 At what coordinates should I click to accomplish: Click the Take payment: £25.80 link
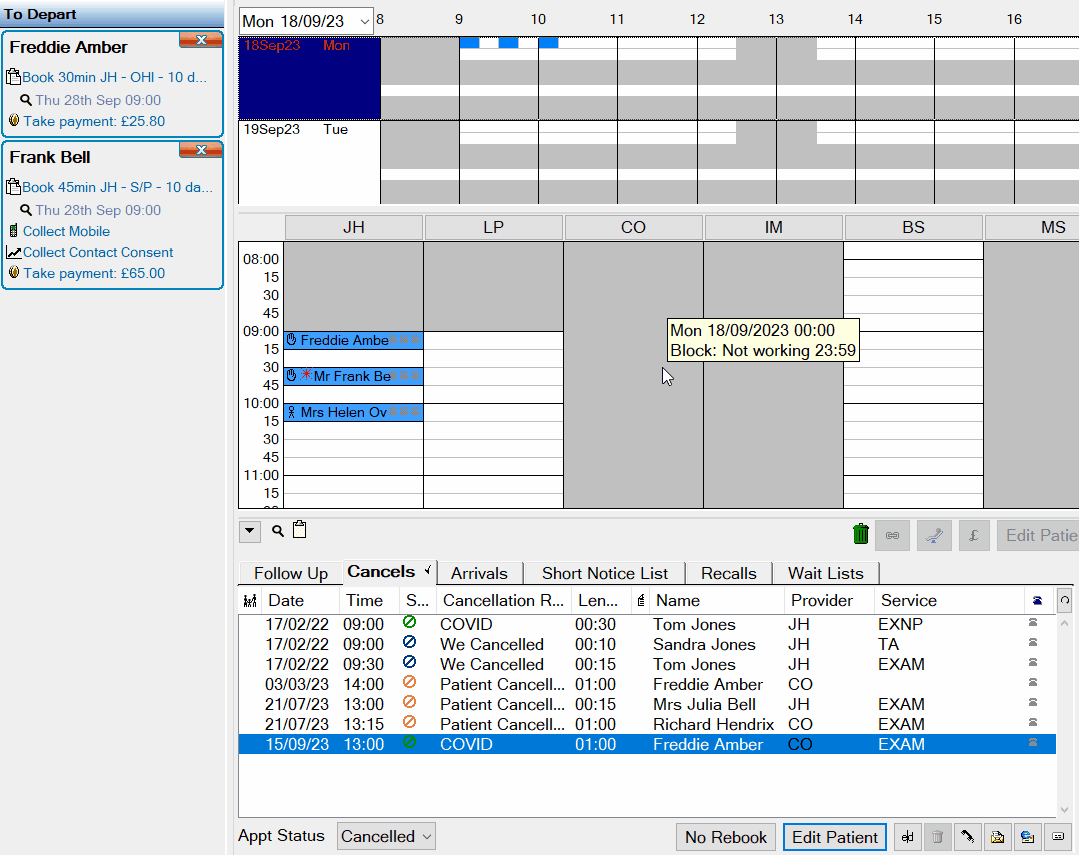[94, 121]
